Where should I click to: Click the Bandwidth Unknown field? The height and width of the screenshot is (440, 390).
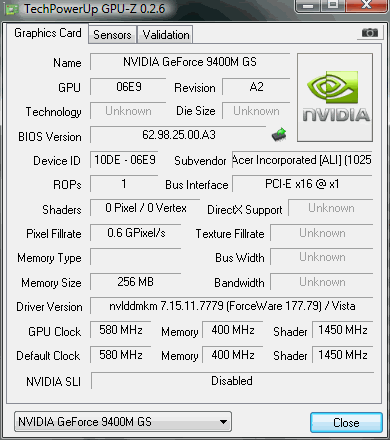coord(322,282)
